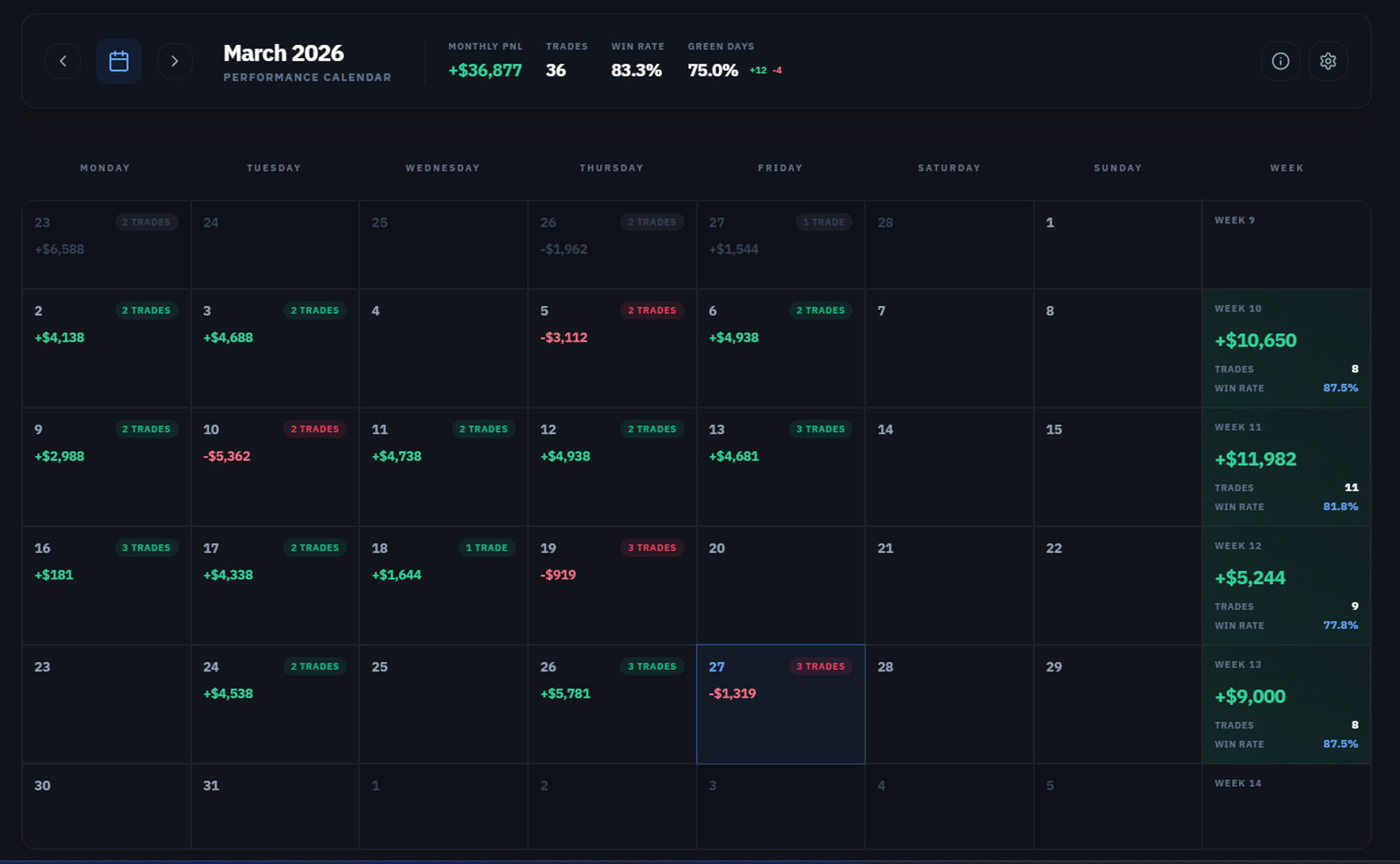Viewport: 1400px width, 864px height.
Task: Open Week 11 summary showing +$11,982
Action: coord(1286,467)
